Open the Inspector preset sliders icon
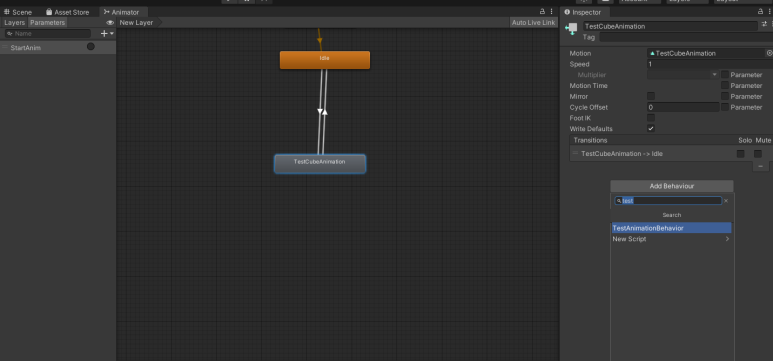 [764, 24]
